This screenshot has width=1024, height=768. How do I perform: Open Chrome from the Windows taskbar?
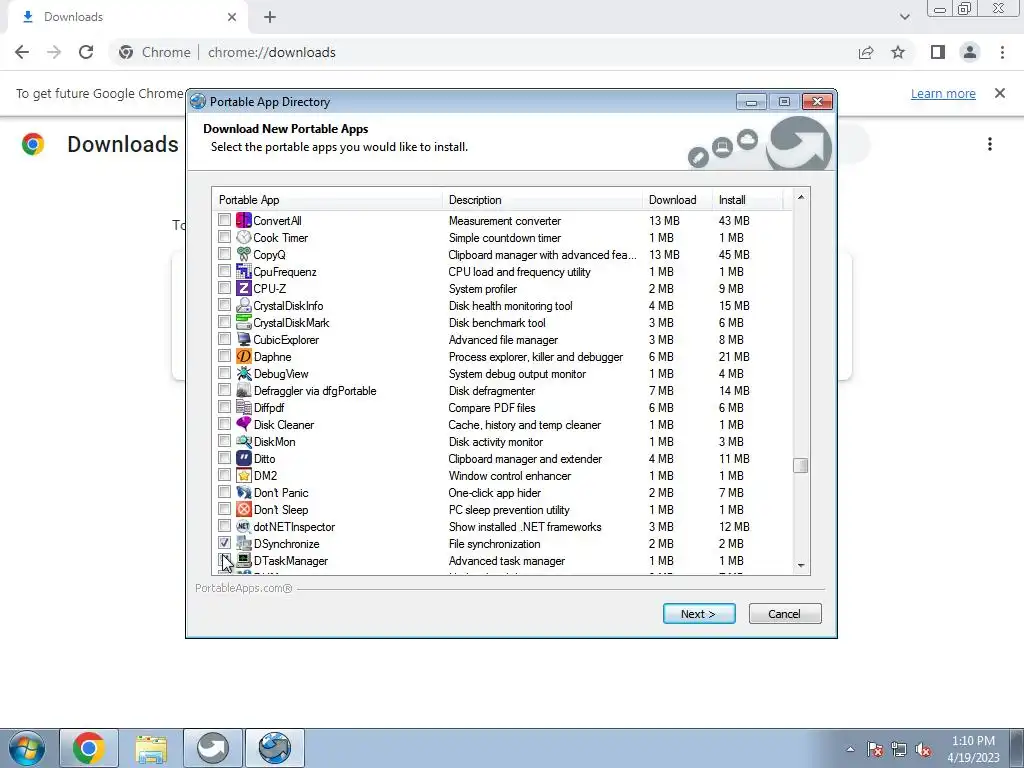[x=89, y=748]
